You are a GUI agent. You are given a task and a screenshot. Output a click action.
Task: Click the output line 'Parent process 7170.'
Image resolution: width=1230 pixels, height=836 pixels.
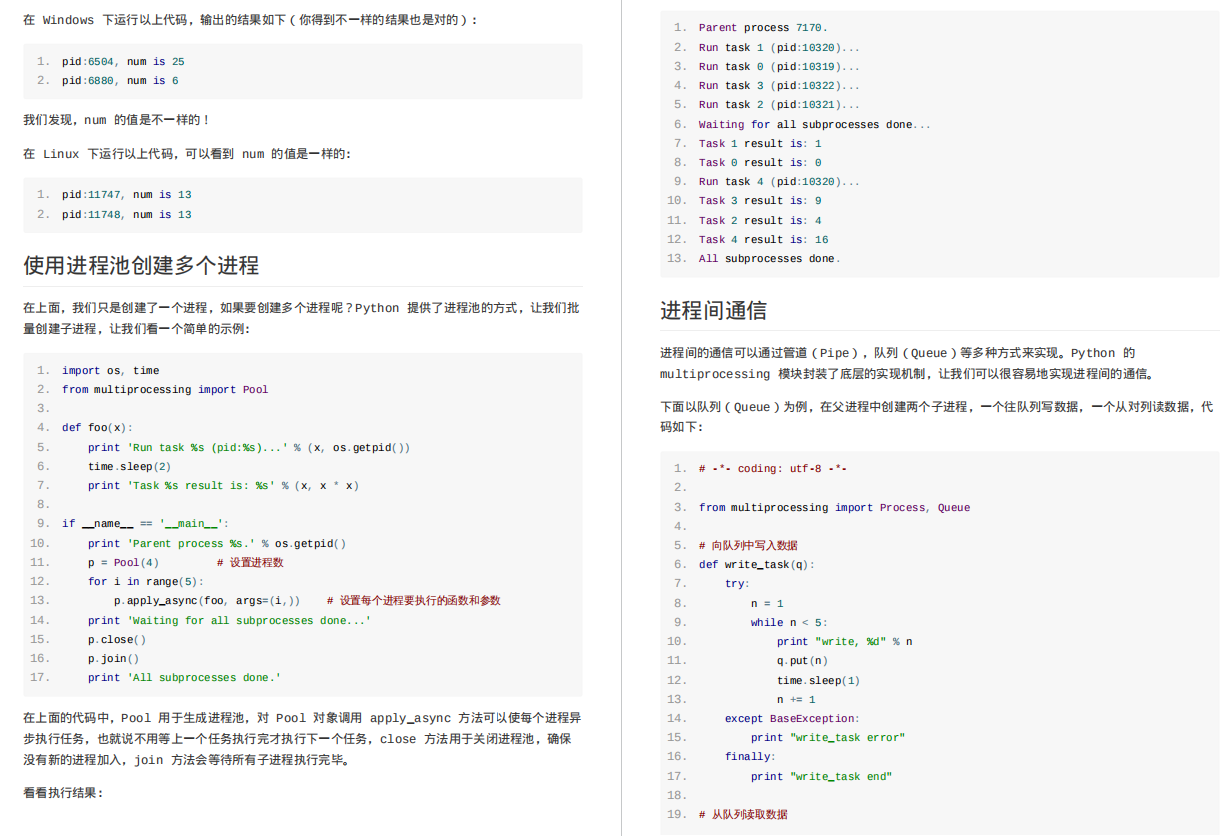pos(762,27)
